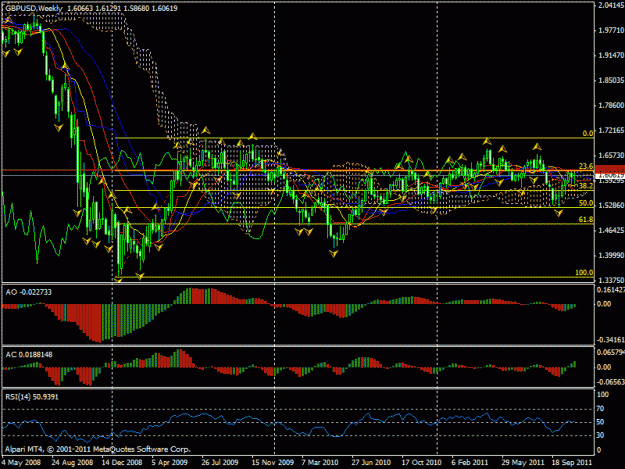
Task: Click the 24 Aug 2008 date label
Action: click(72, 463)
